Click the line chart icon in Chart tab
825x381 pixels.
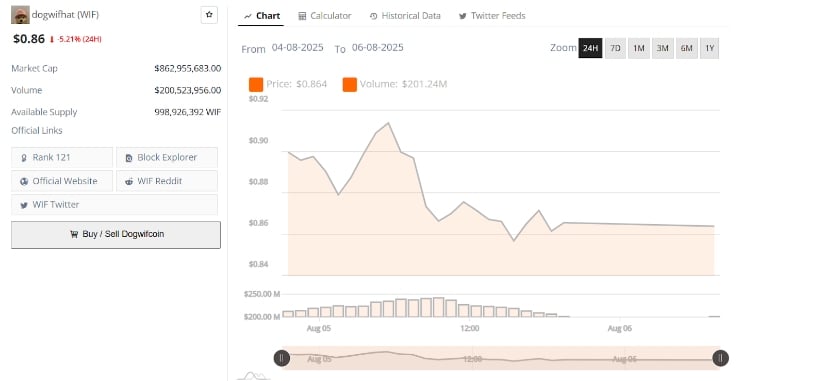click(248, 16)
